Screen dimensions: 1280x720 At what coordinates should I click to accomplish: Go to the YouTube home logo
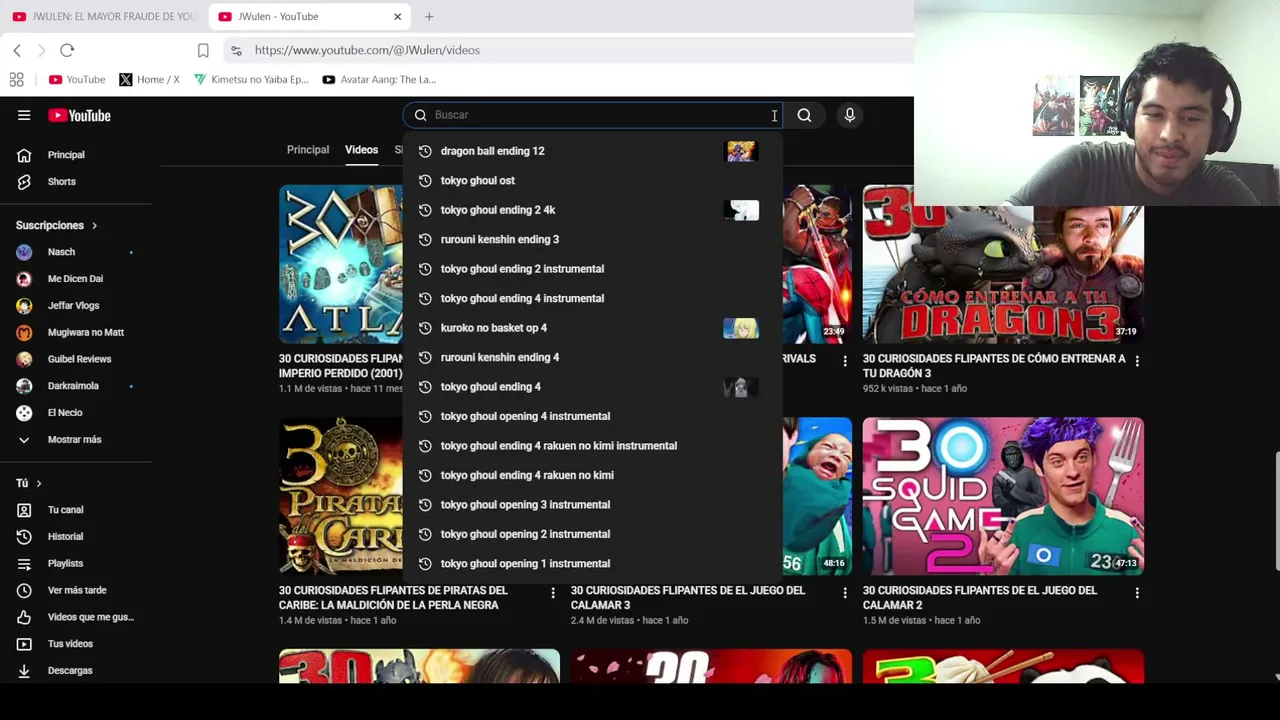(x=79, y=115)
